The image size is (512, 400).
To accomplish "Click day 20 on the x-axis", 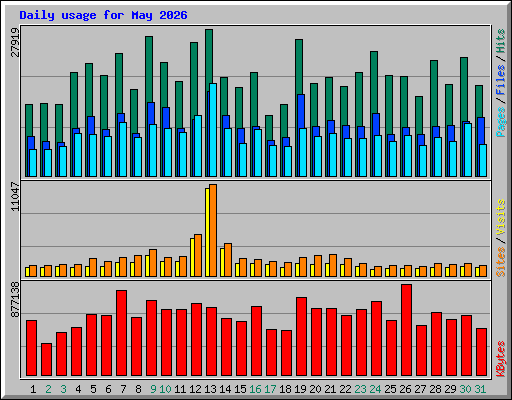I will click(x=315, y=389).
